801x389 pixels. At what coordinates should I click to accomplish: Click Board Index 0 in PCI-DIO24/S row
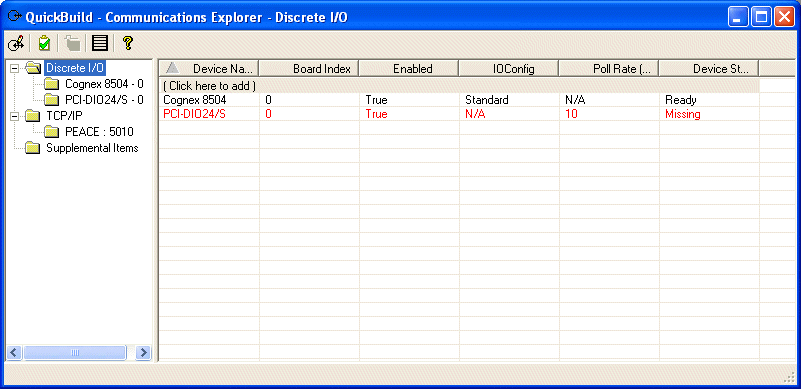click(x=309, y=114)
